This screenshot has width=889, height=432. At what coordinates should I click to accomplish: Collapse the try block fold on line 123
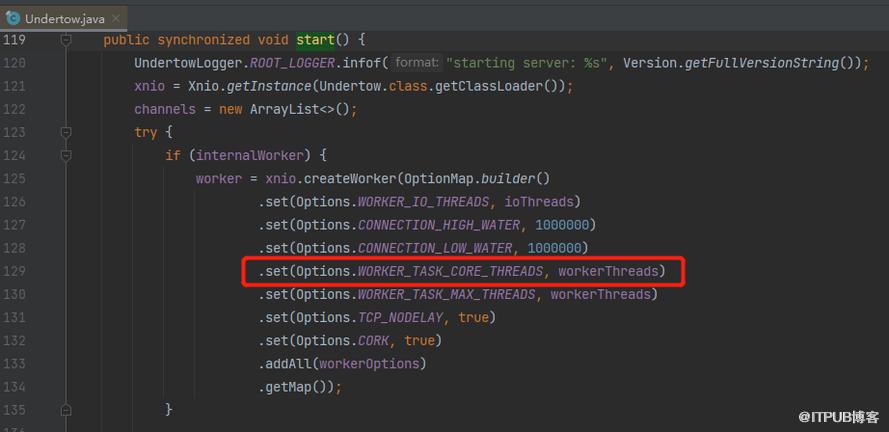click(x=66, y=133)
